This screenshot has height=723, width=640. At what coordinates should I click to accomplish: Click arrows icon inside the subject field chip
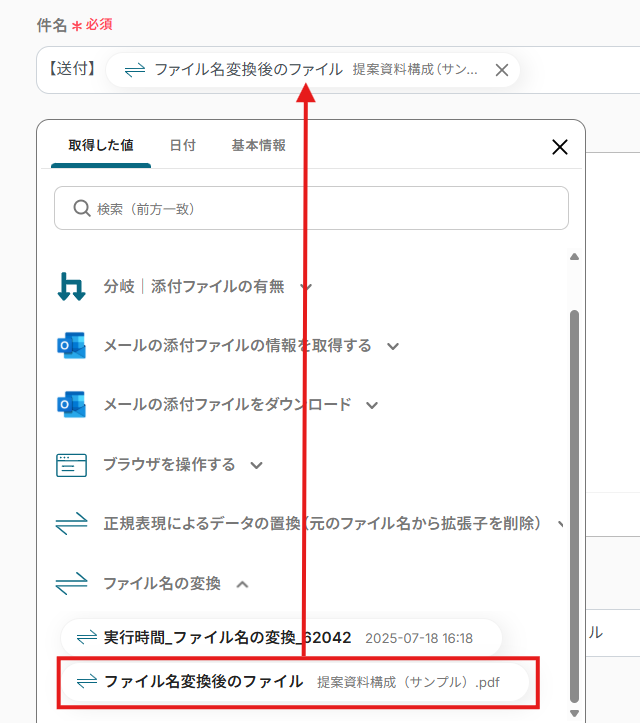click(135, 70)
